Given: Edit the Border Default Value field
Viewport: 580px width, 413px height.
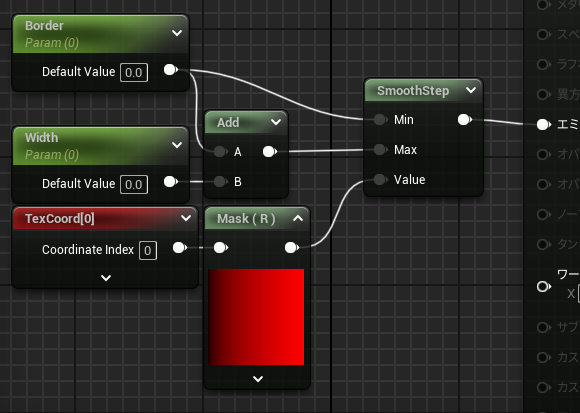Looking at the screenshot, I should coord(134,72).
